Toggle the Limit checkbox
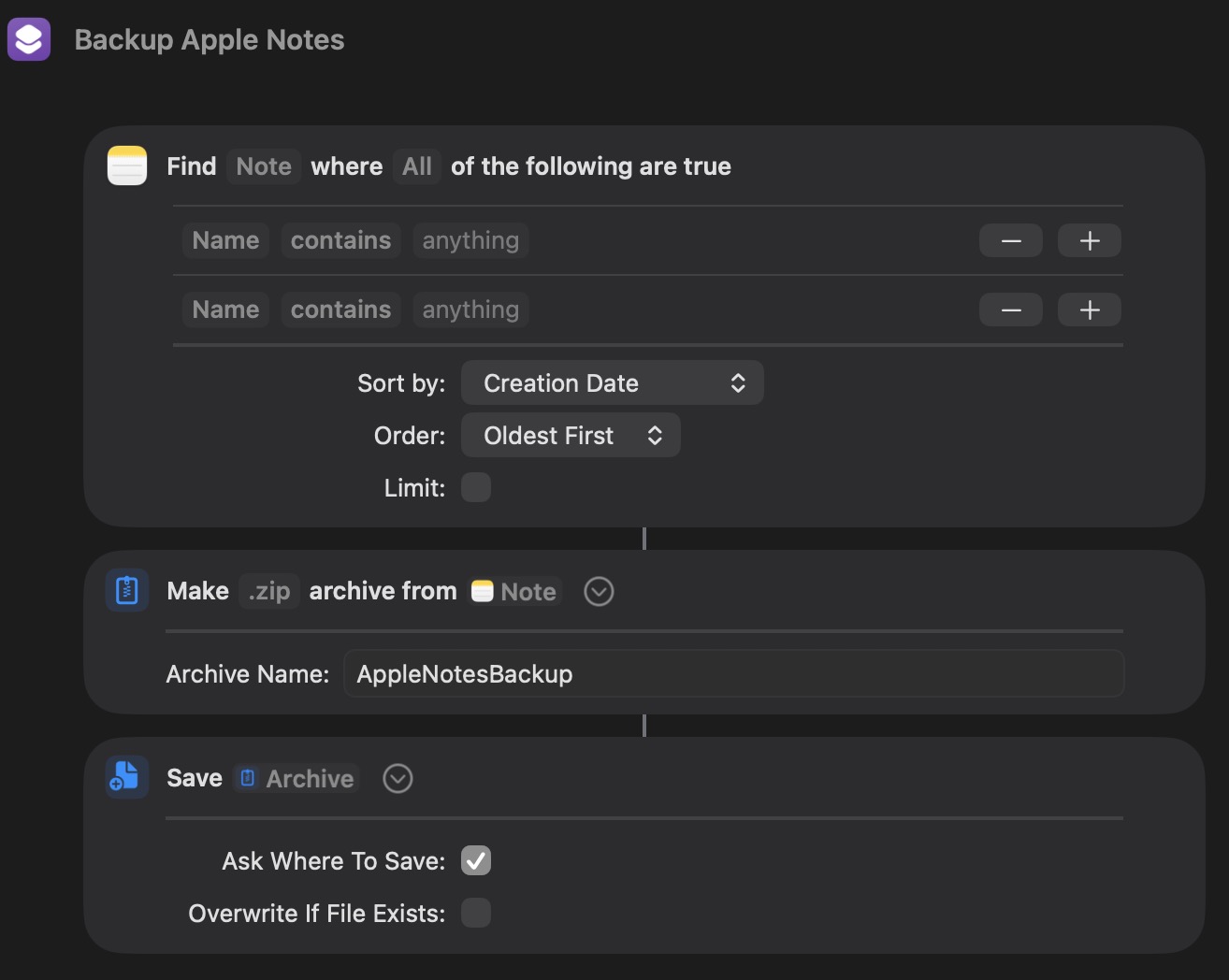Viewport: 1229px width, 980px height. 476,487
